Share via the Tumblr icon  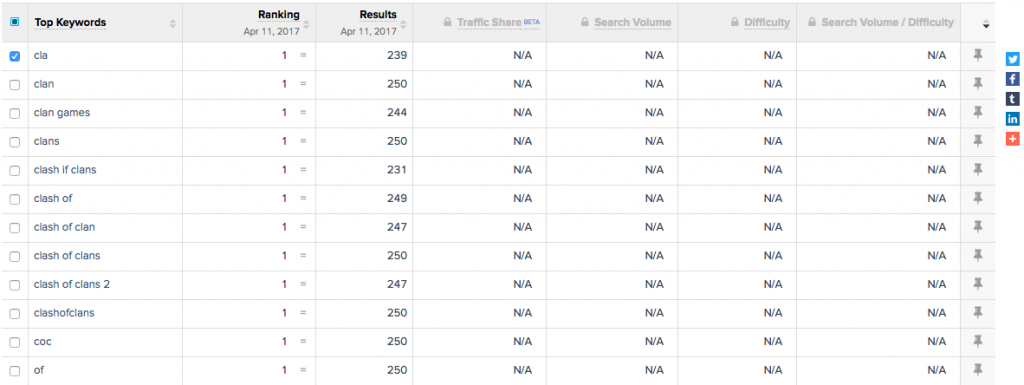coord(1012,99)
